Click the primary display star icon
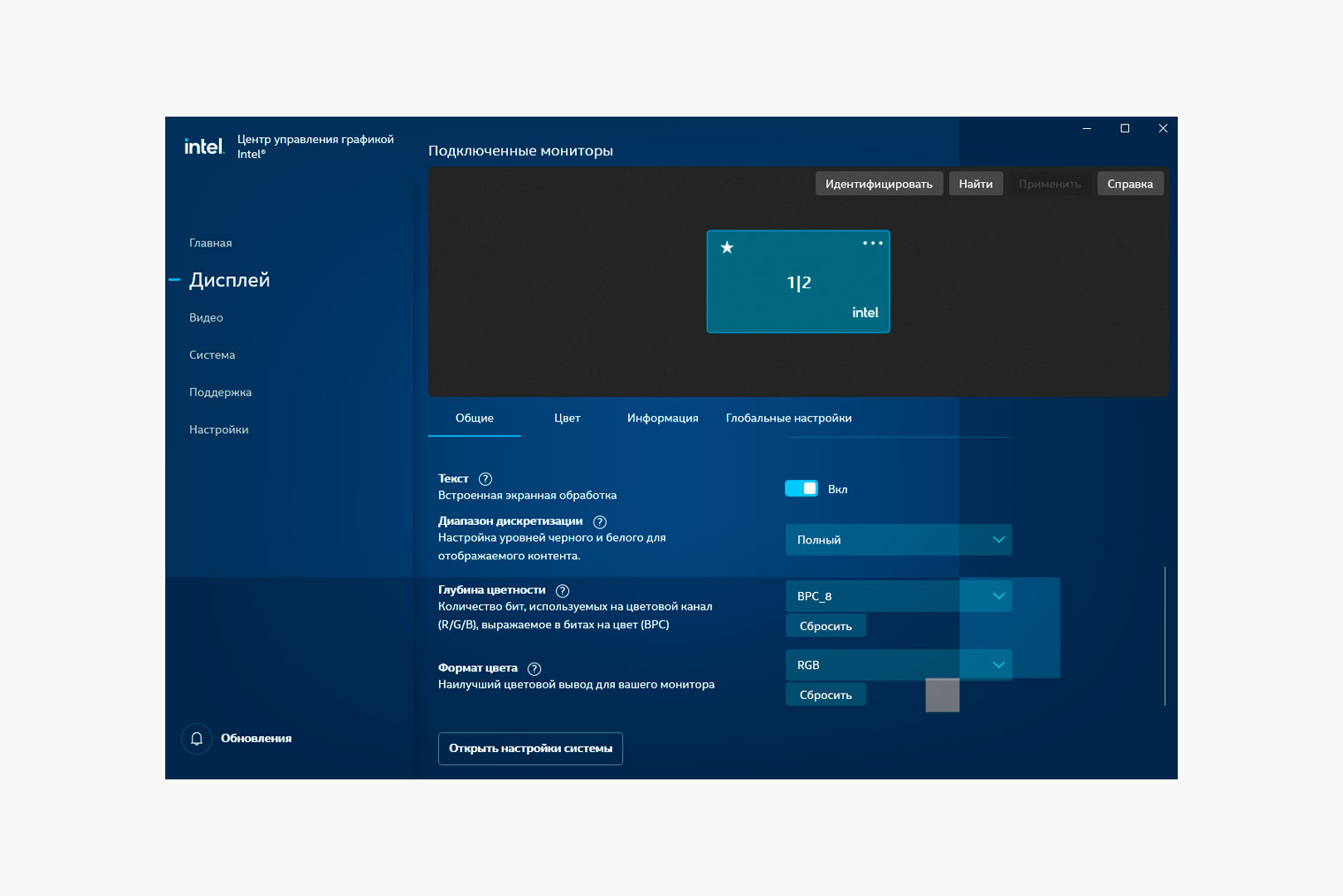 click(x=727, y=247)
